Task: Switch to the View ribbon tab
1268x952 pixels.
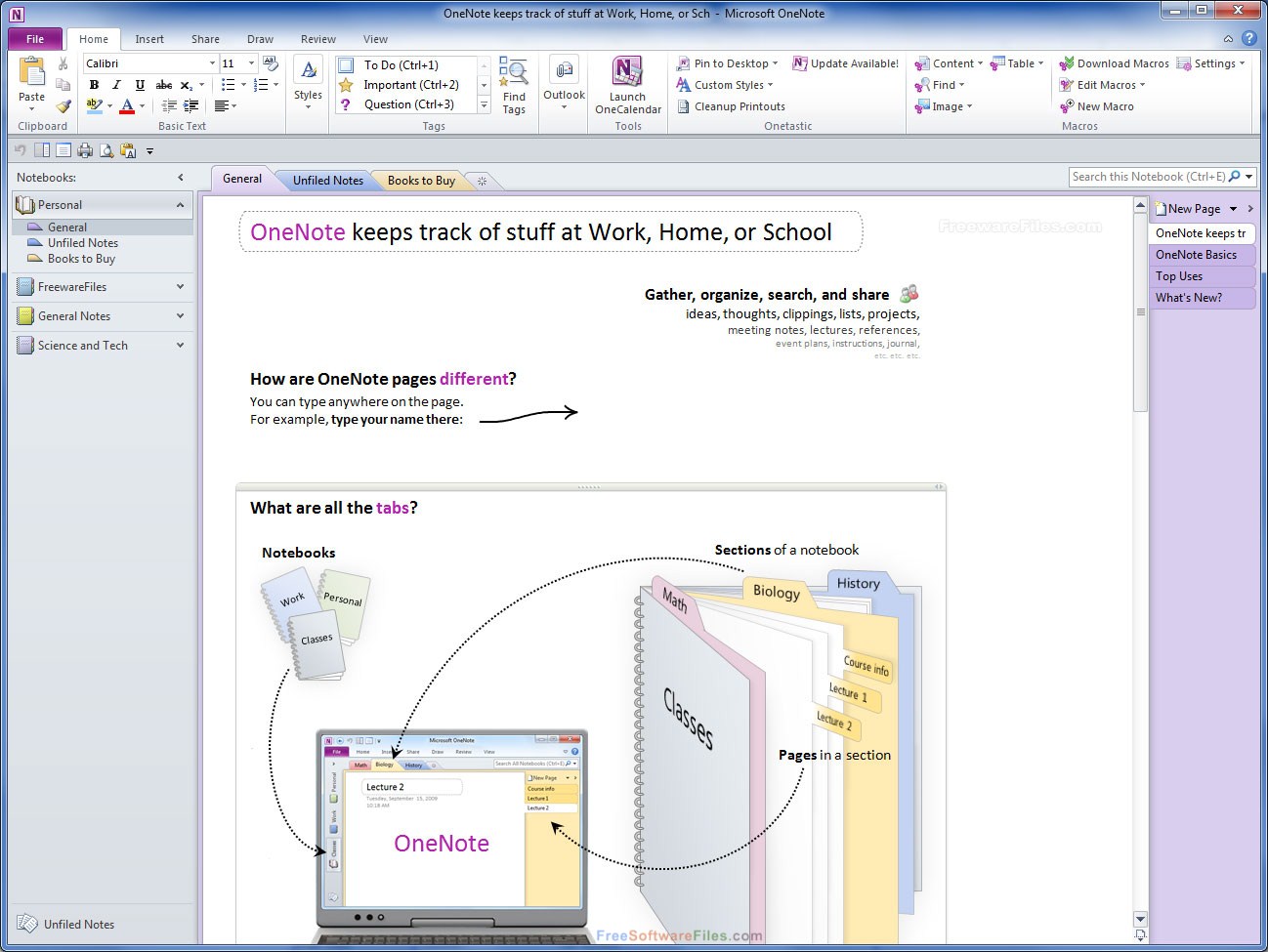Action: tap(375, 39)
